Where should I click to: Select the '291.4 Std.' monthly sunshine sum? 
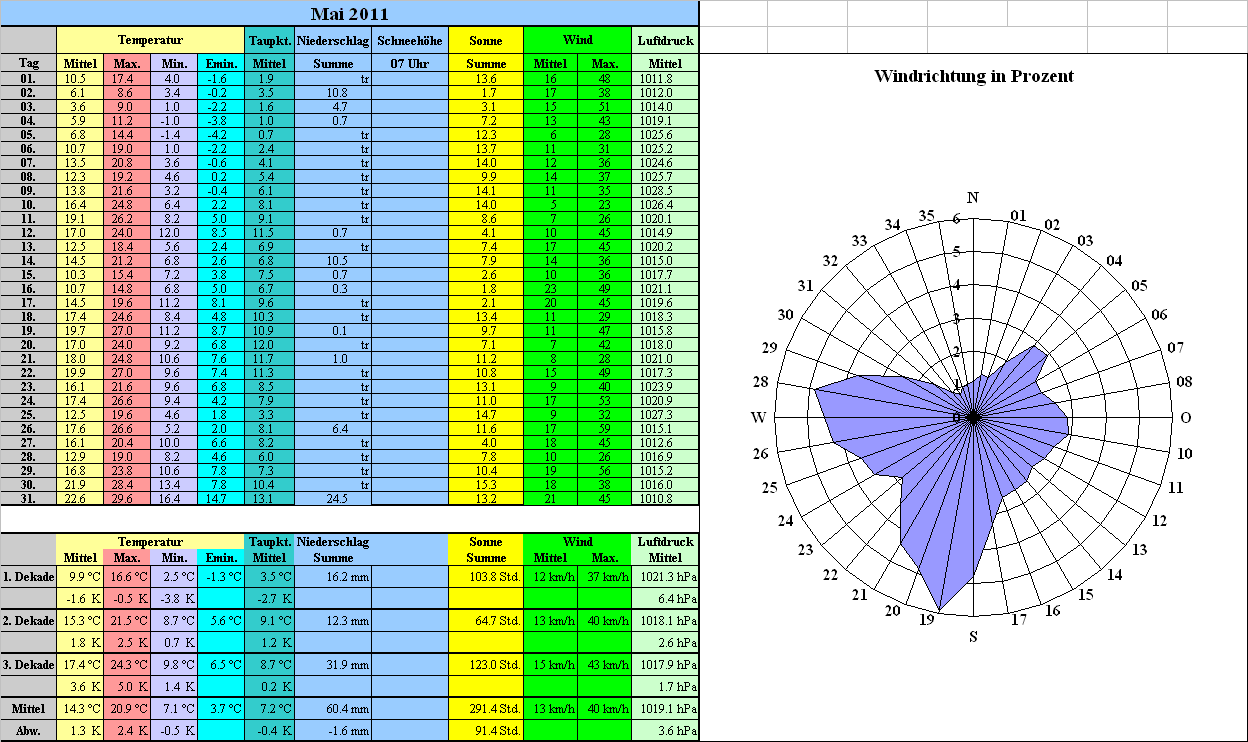point(486,708)
